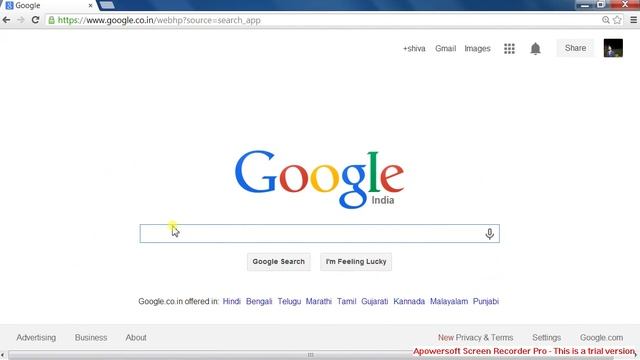
Task: Open the Google apps grid
Action: [x=509, y=49]
